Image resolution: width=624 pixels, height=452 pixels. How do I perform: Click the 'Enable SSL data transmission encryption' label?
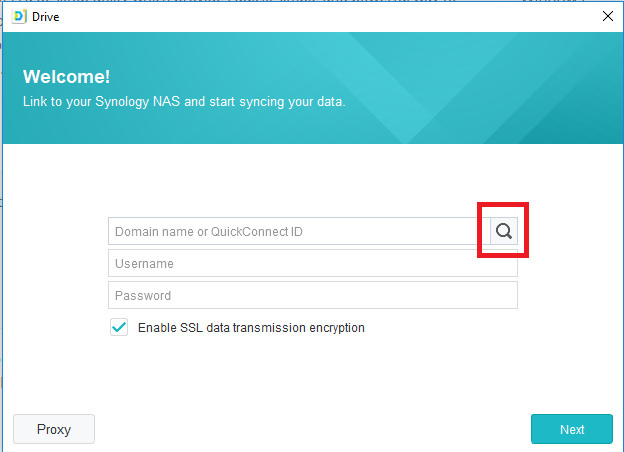point(251,328)
